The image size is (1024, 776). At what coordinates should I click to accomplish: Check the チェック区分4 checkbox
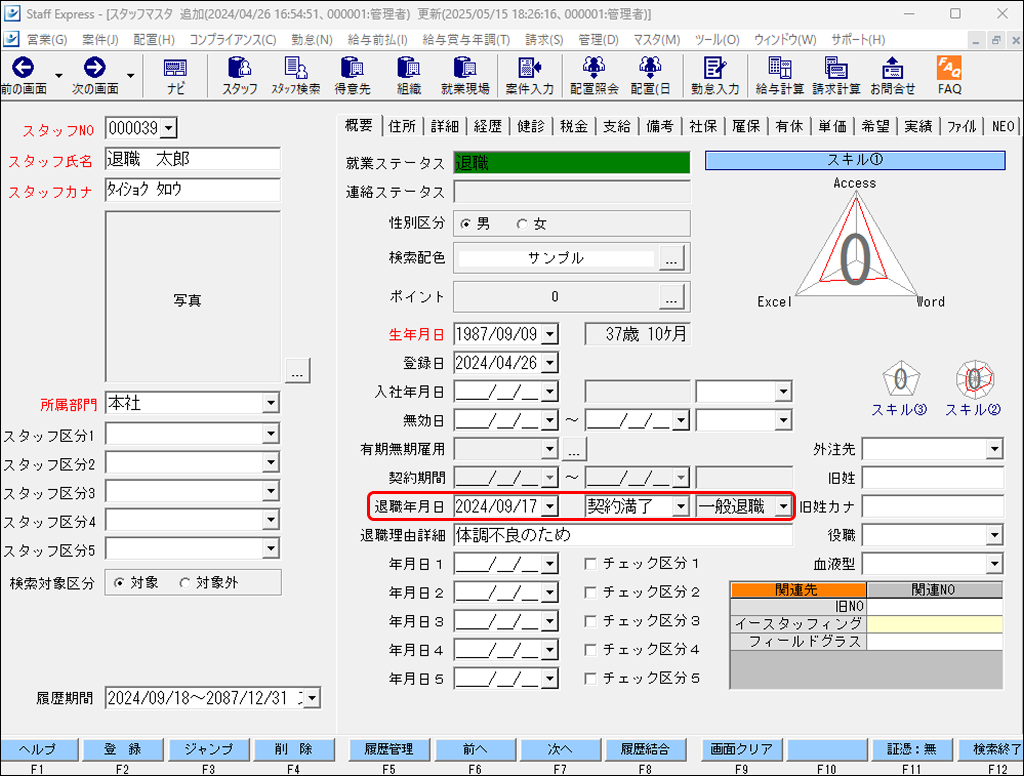[590, 650]
